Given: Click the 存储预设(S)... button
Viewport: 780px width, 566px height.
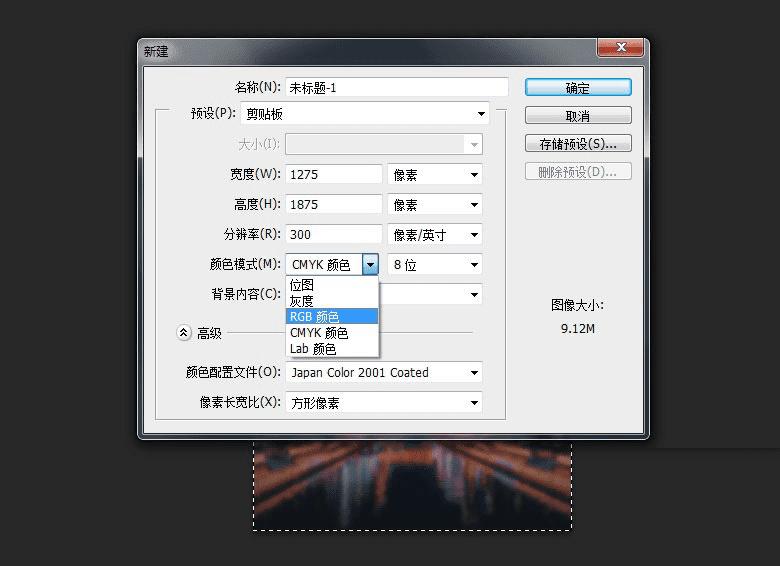Looking at the screenshot, I should tap(578, 144).
